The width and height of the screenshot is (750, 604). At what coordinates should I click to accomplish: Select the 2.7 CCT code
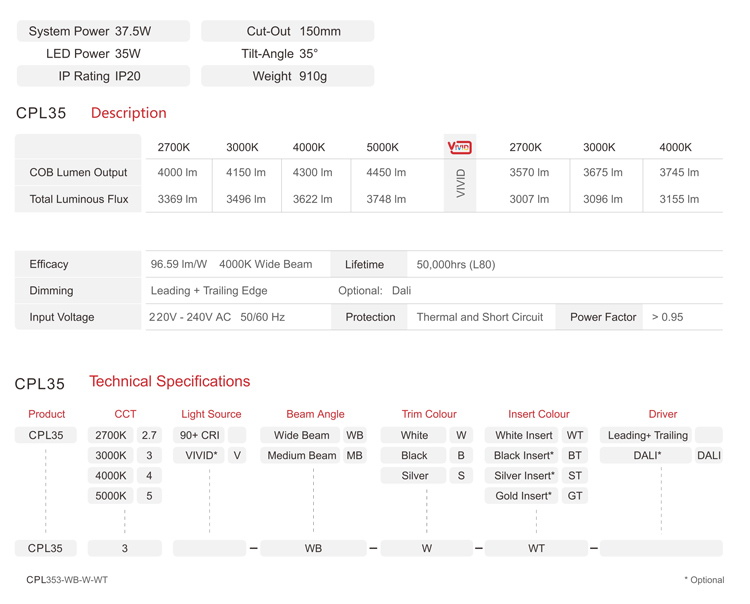pos(149,435)
